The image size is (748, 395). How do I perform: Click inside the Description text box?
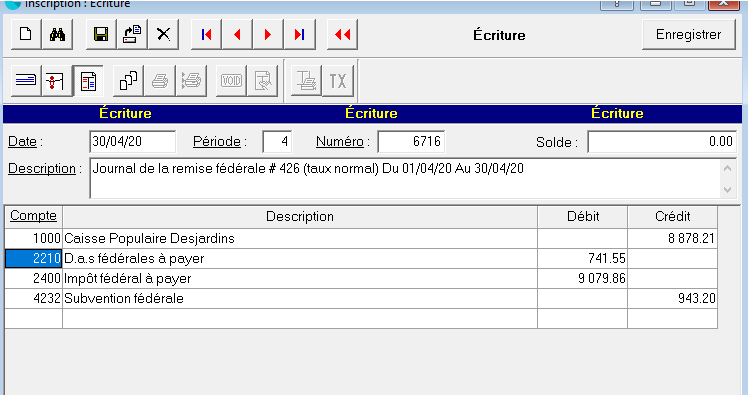(405, 178)
